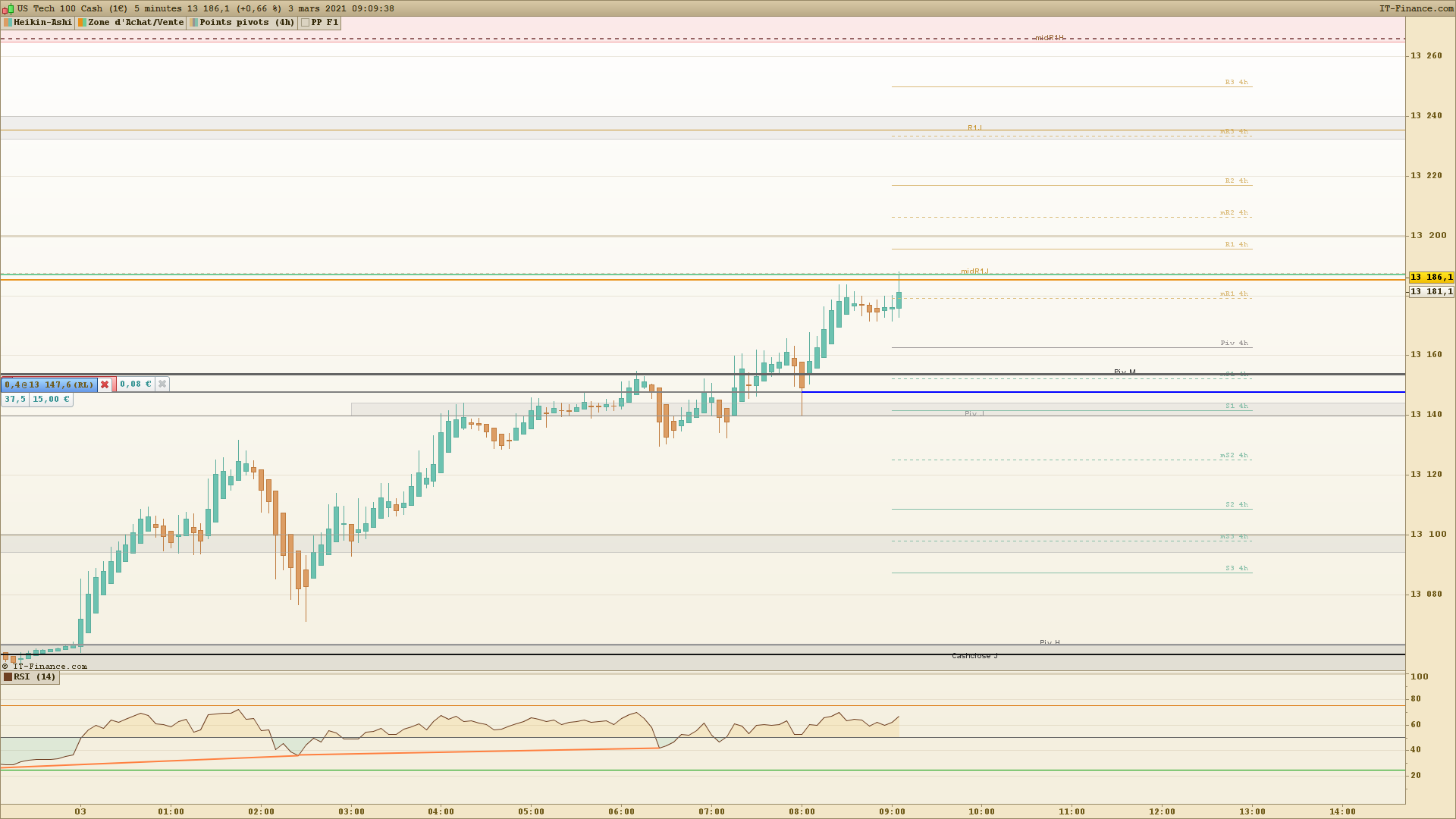Open Zone d'Achat/Vente indicator settings

136,23
